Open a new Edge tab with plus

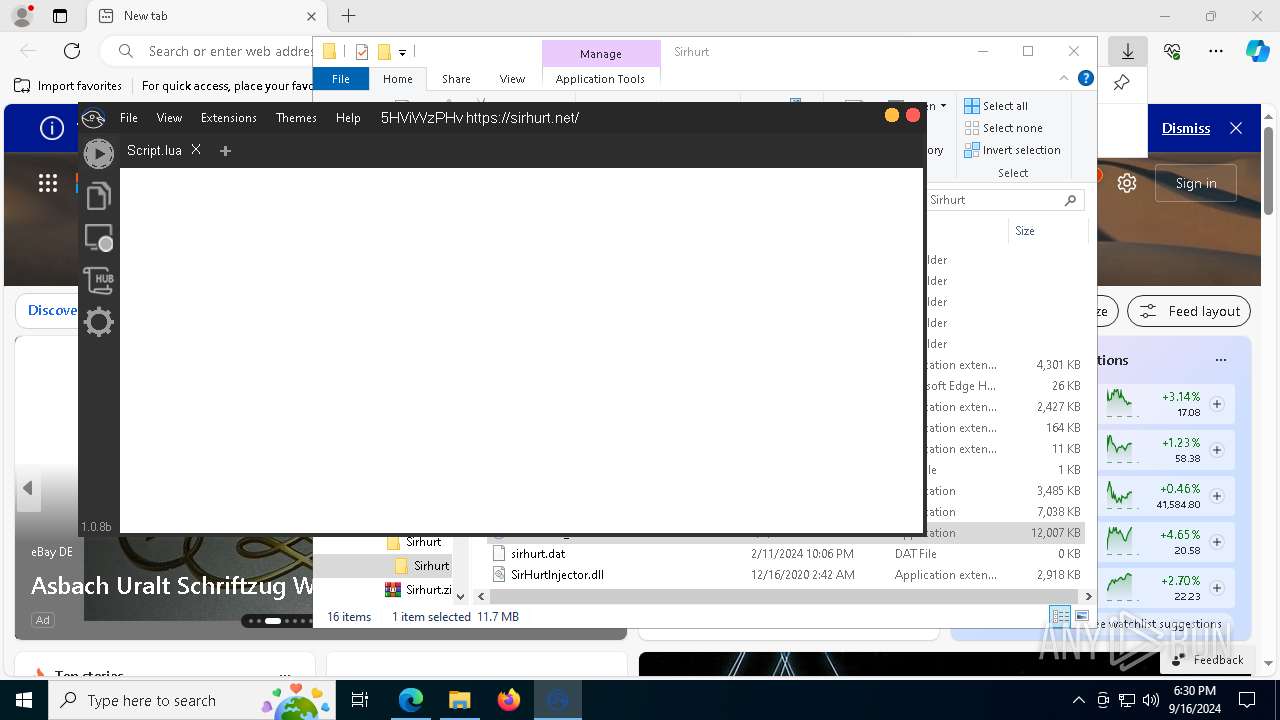point(348,16)
